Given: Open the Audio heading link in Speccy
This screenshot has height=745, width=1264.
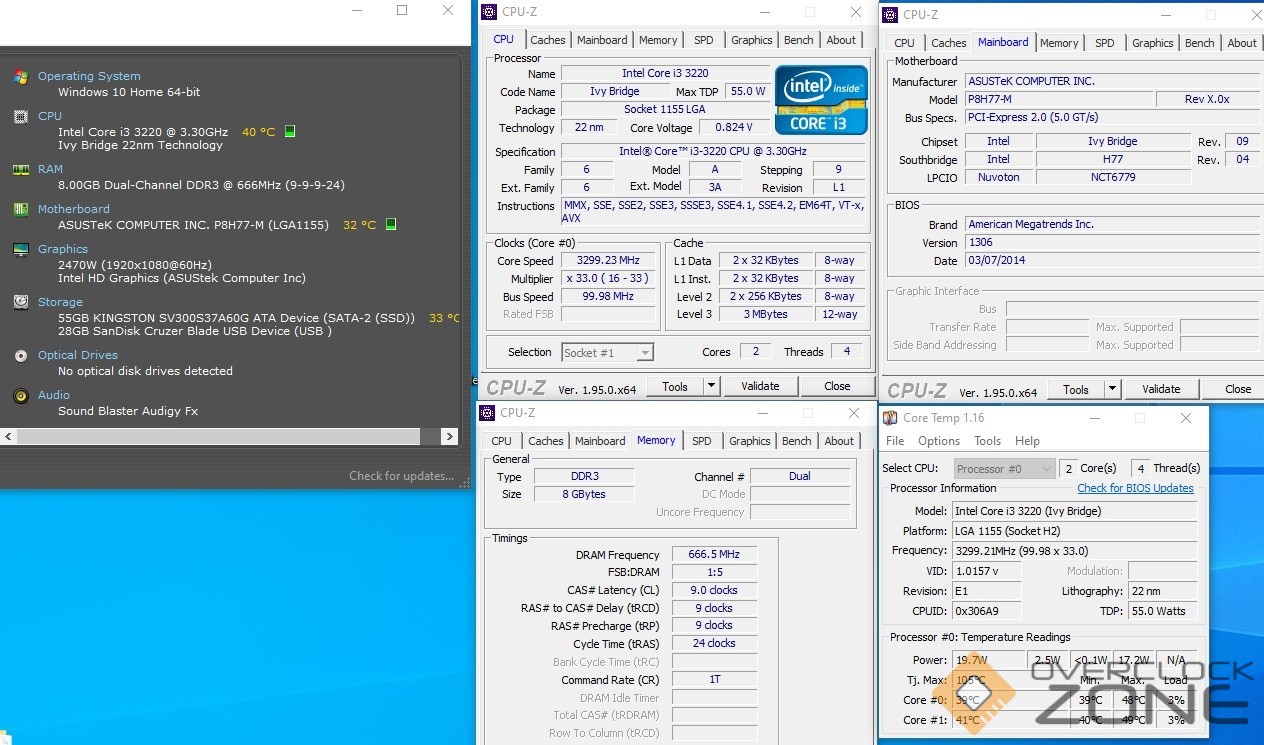Looking at the screenshot, I should tap(54, 395).
